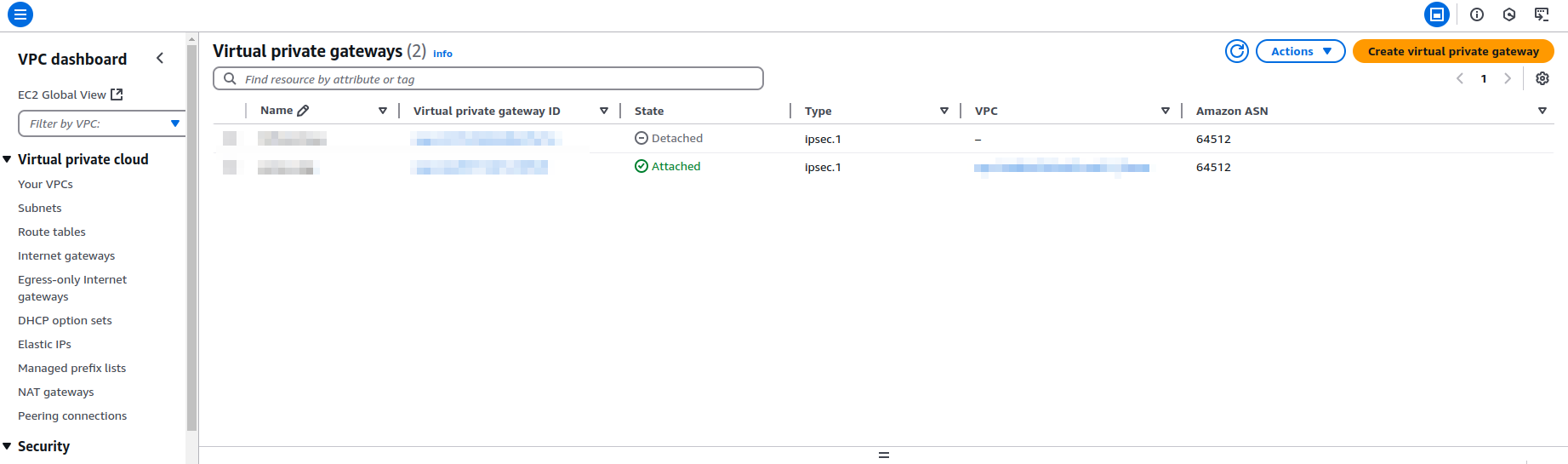This screenshot has height=464, width=1568.
Task: Open the gateway ID link in Detached row
Action: 486,139
